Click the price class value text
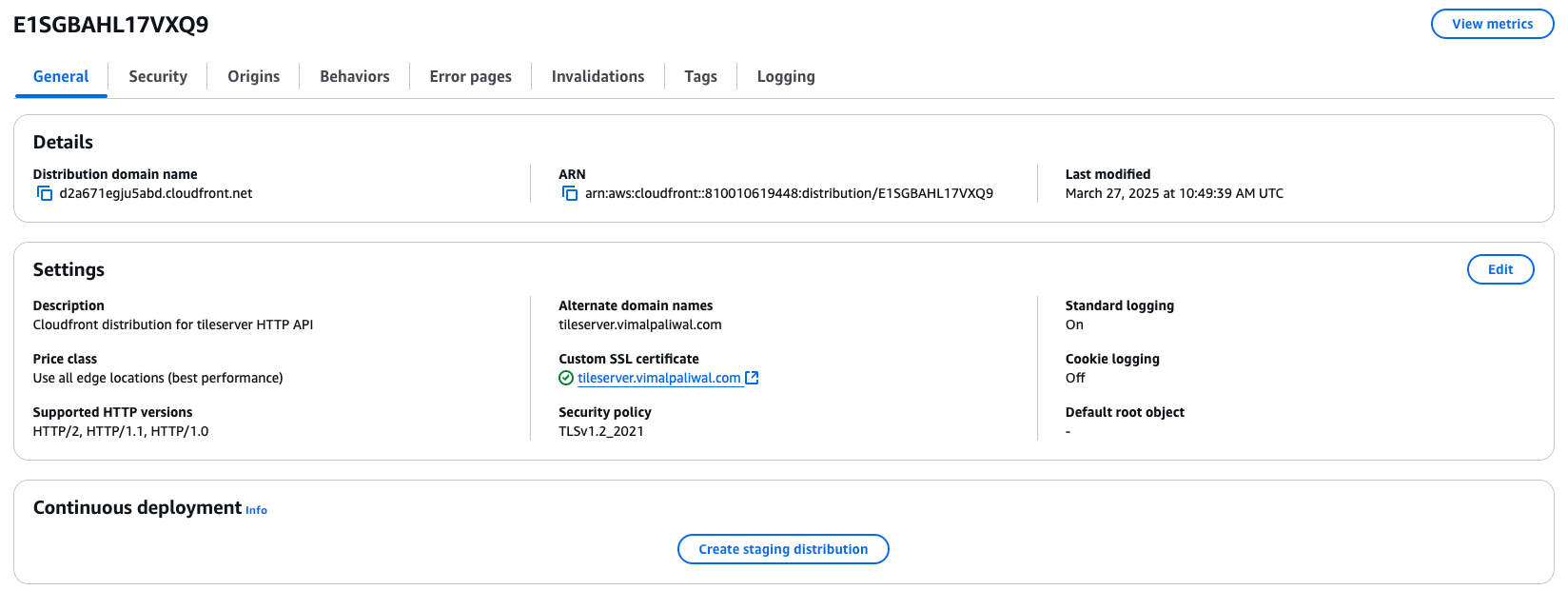 coord(158,378)
